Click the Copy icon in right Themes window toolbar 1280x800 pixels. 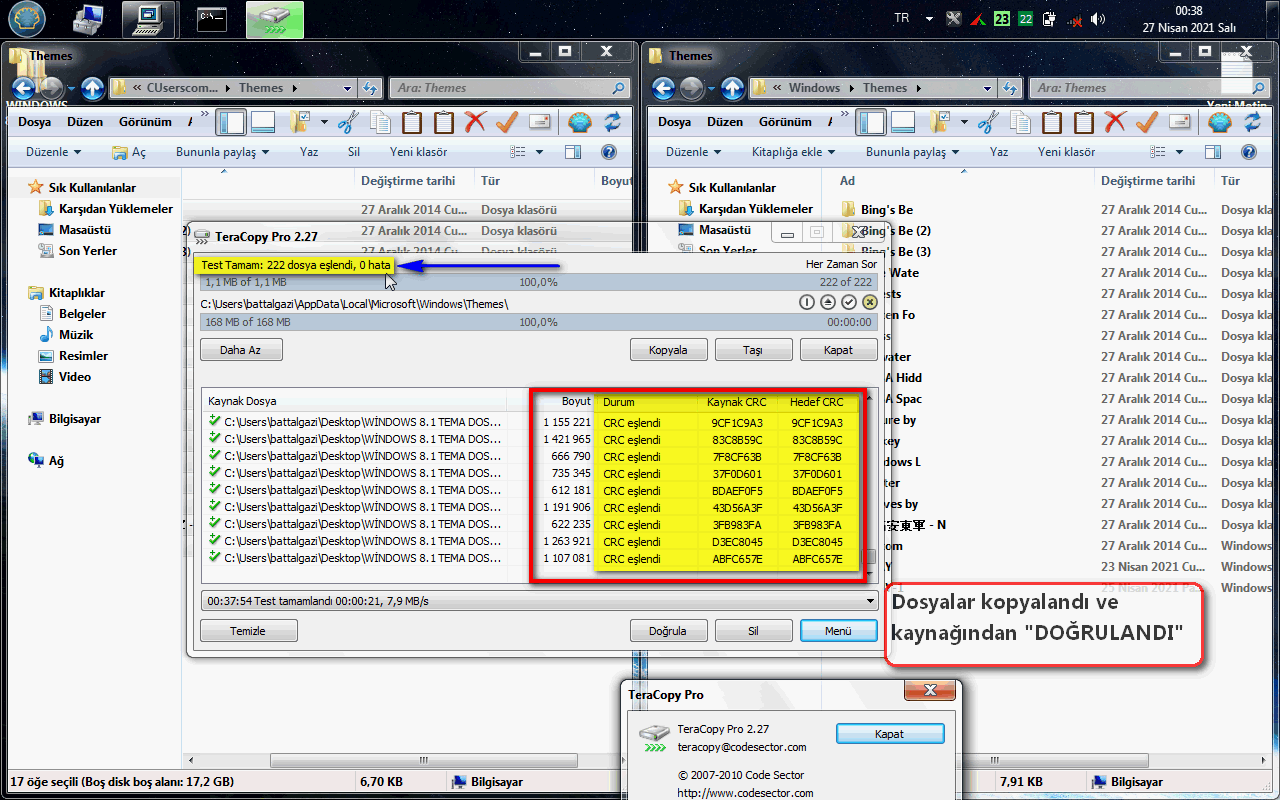1020,122
